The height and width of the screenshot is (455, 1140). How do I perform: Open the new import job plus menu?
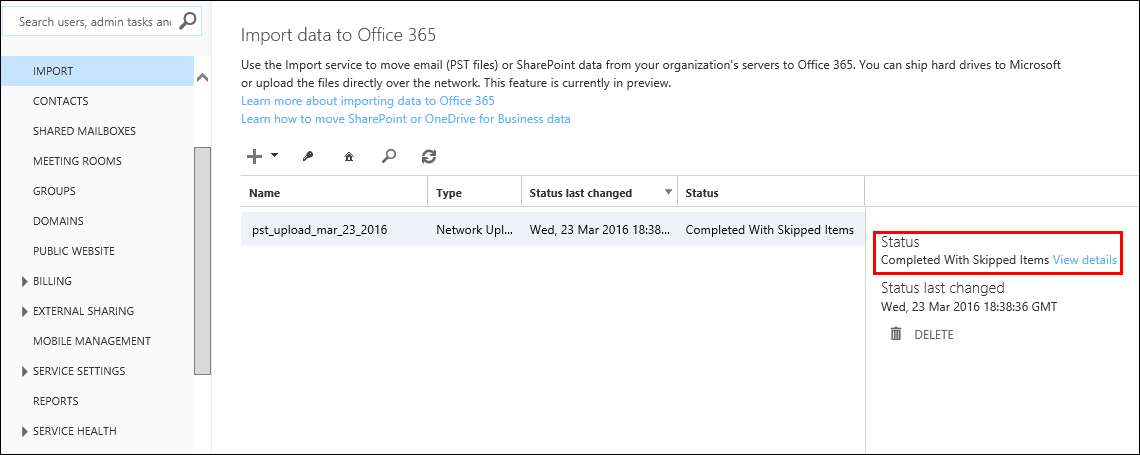click(254, 156)
